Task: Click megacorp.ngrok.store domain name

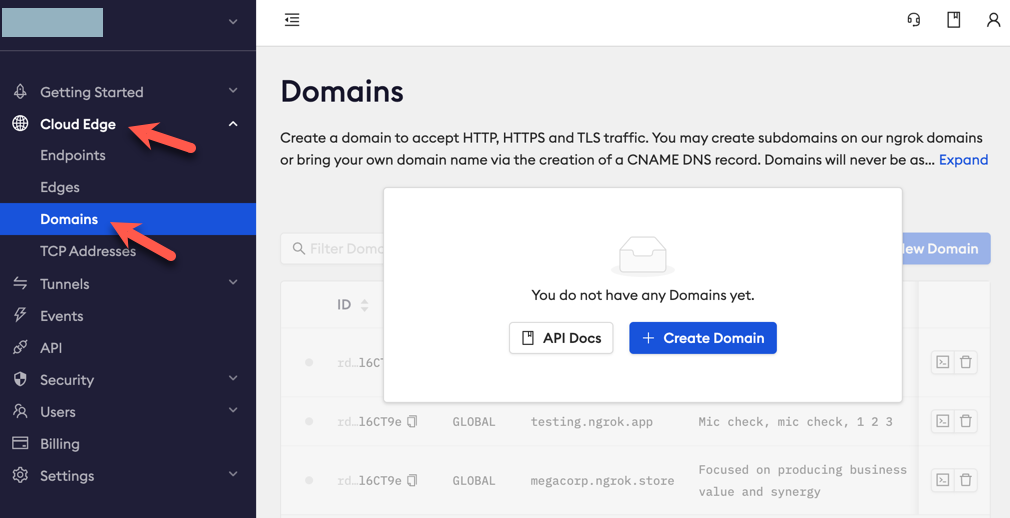Action: (602, 481)
